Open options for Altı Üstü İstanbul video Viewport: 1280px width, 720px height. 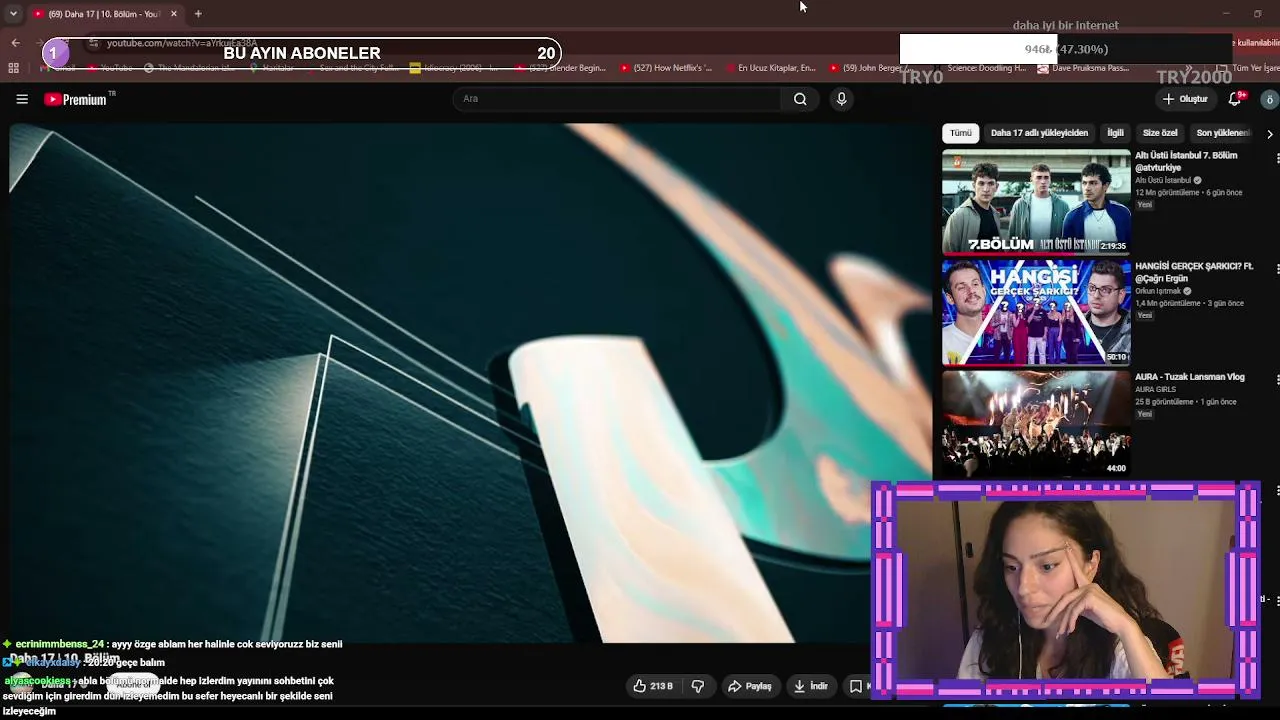pos(1276,158)
